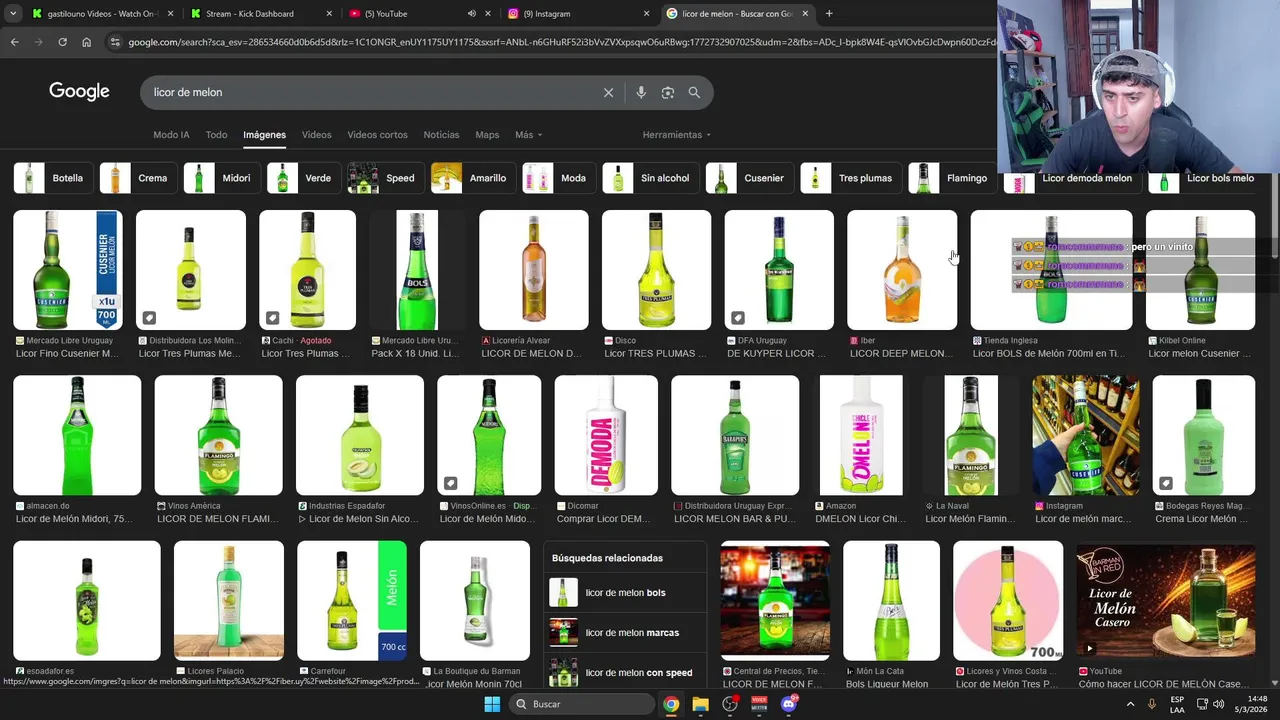The image size is (1280, 720).
Task: Reload the page with the refresh icon
Action: (62, 42)
